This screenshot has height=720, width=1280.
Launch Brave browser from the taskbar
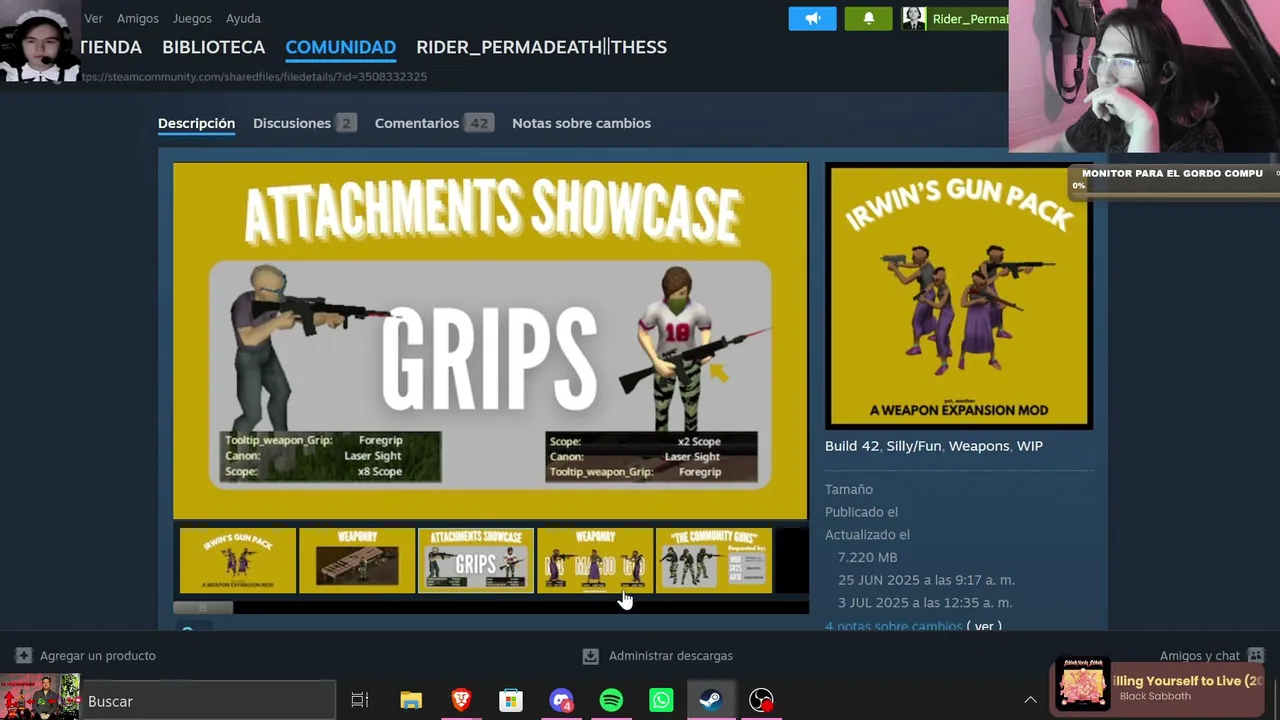tap(461, 701)
